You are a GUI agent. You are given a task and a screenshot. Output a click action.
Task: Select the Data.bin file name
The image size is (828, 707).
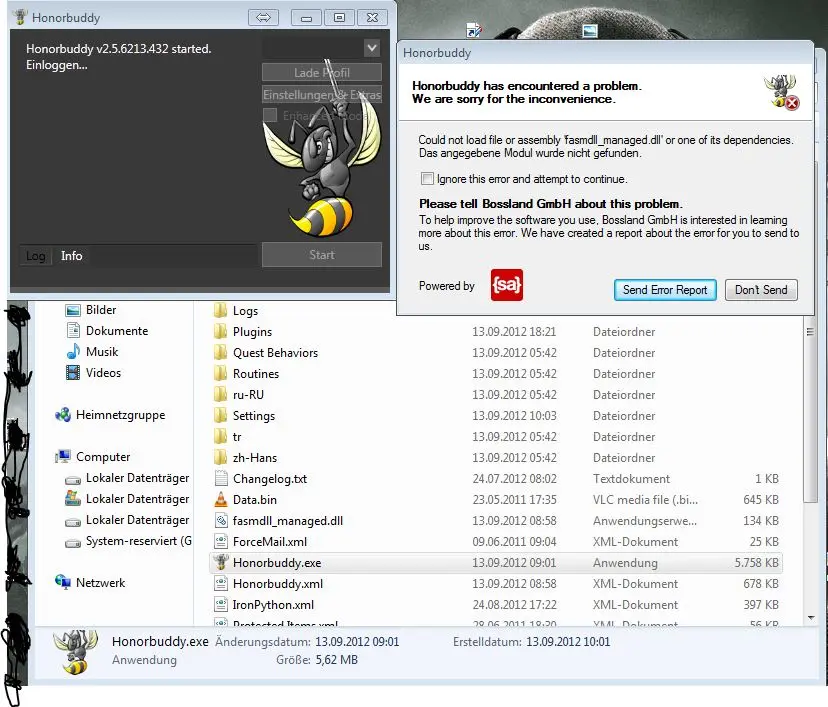point(255,500)
